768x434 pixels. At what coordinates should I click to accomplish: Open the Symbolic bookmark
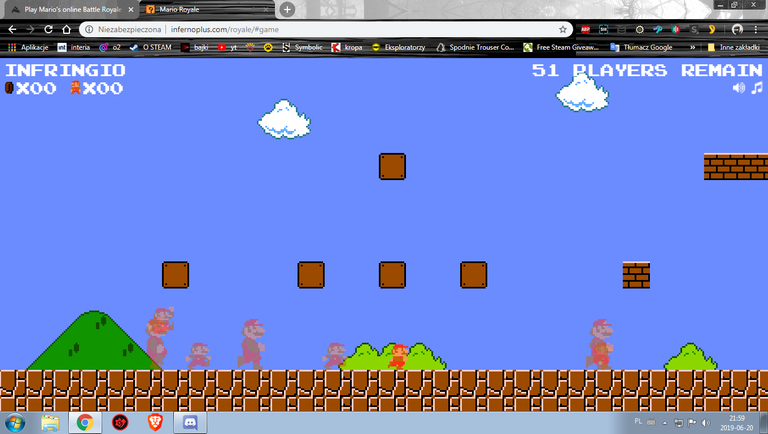tap(303, 47)
